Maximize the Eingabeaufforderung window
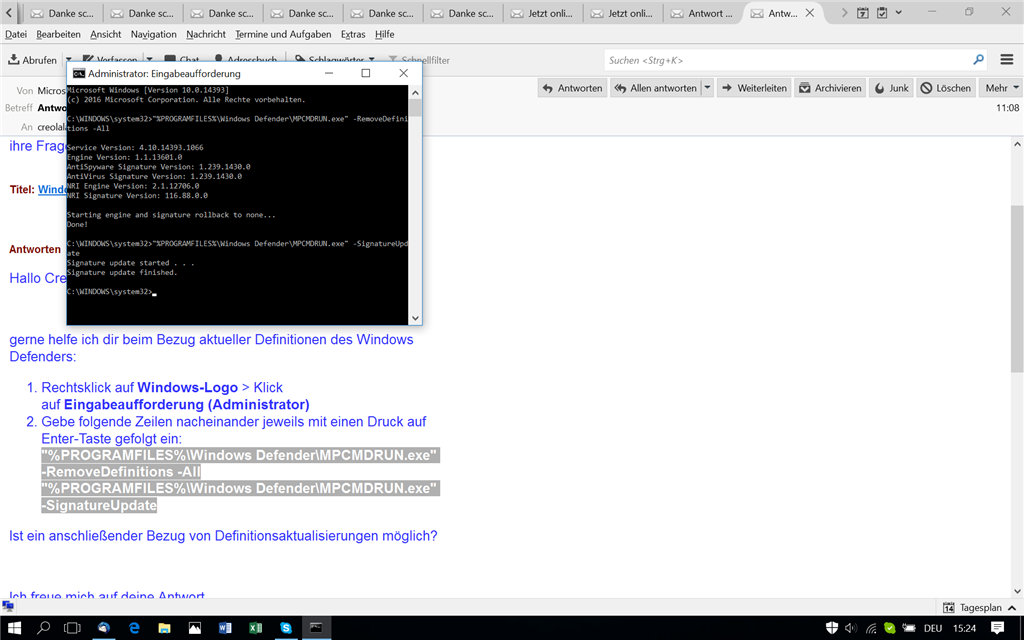1024x640 pixels. point(366,73)
